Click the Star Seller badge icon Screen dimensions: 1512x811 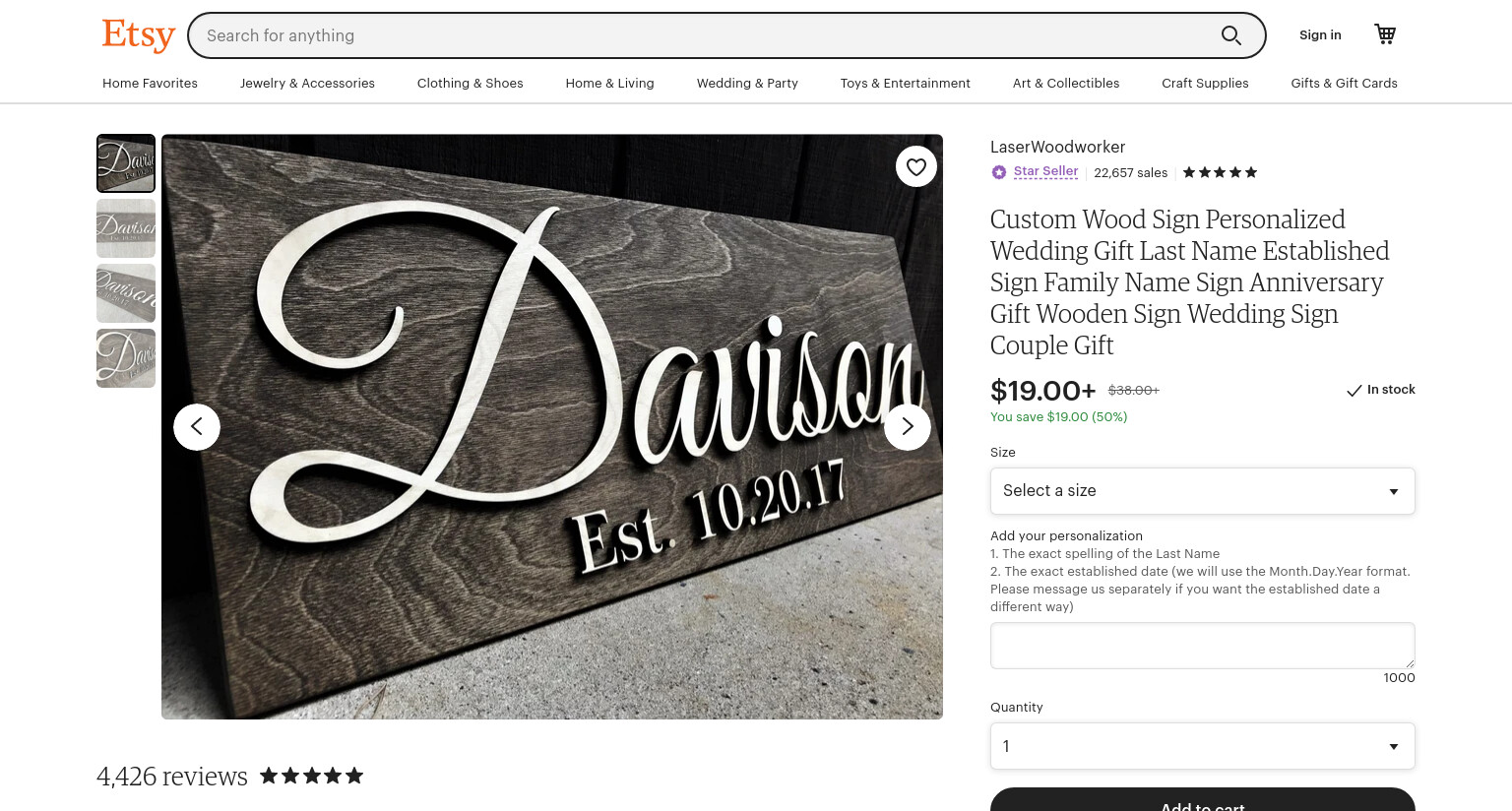click(x=999, y=172)
